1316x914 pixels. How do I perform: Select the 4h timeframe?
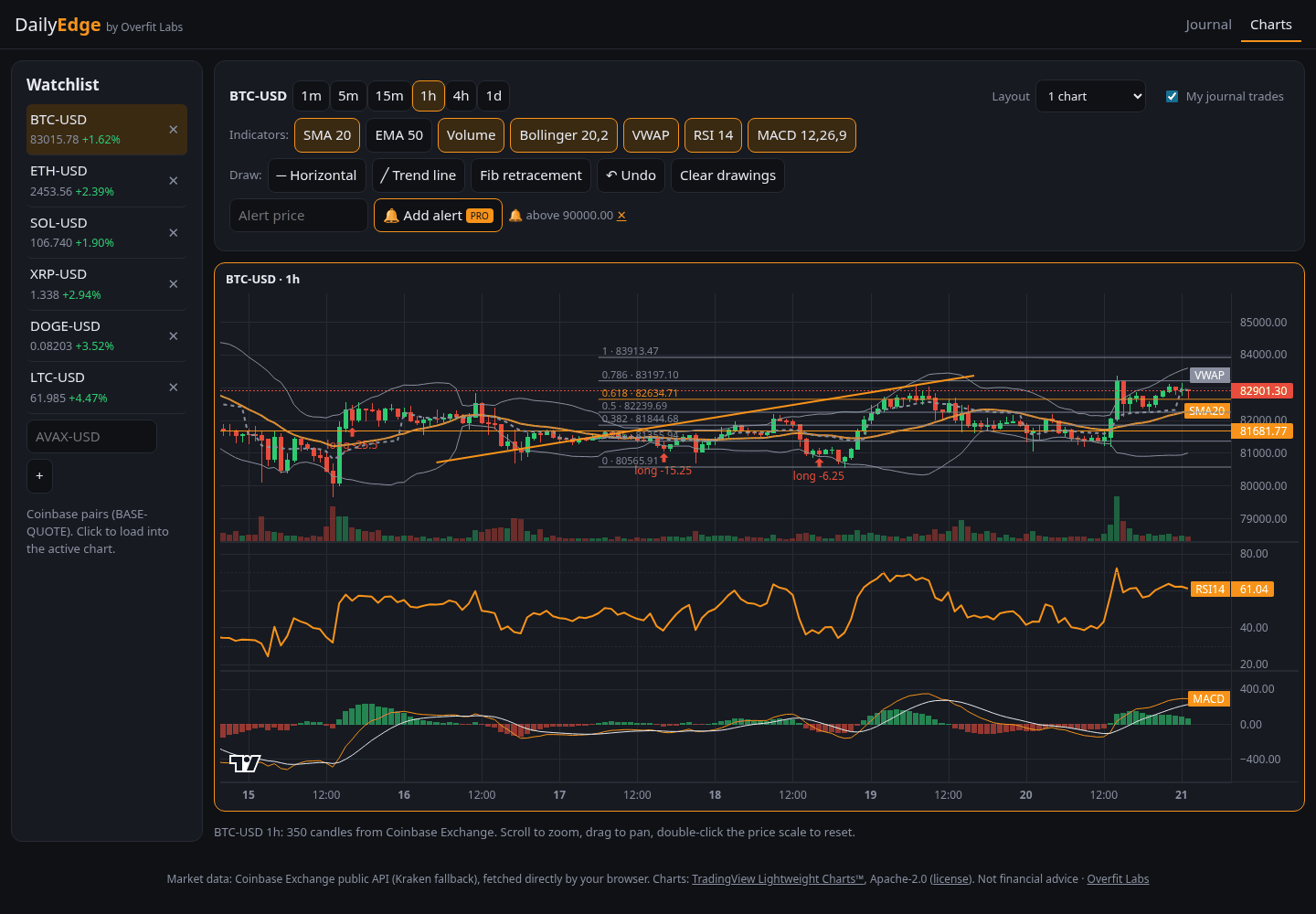click(462, 96)
